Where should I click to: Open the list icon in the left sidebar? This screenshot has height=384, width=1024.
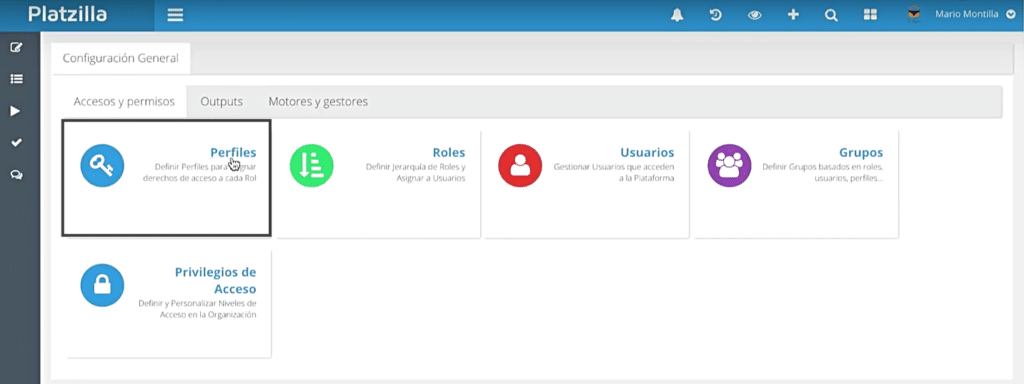tap(17, 79)
